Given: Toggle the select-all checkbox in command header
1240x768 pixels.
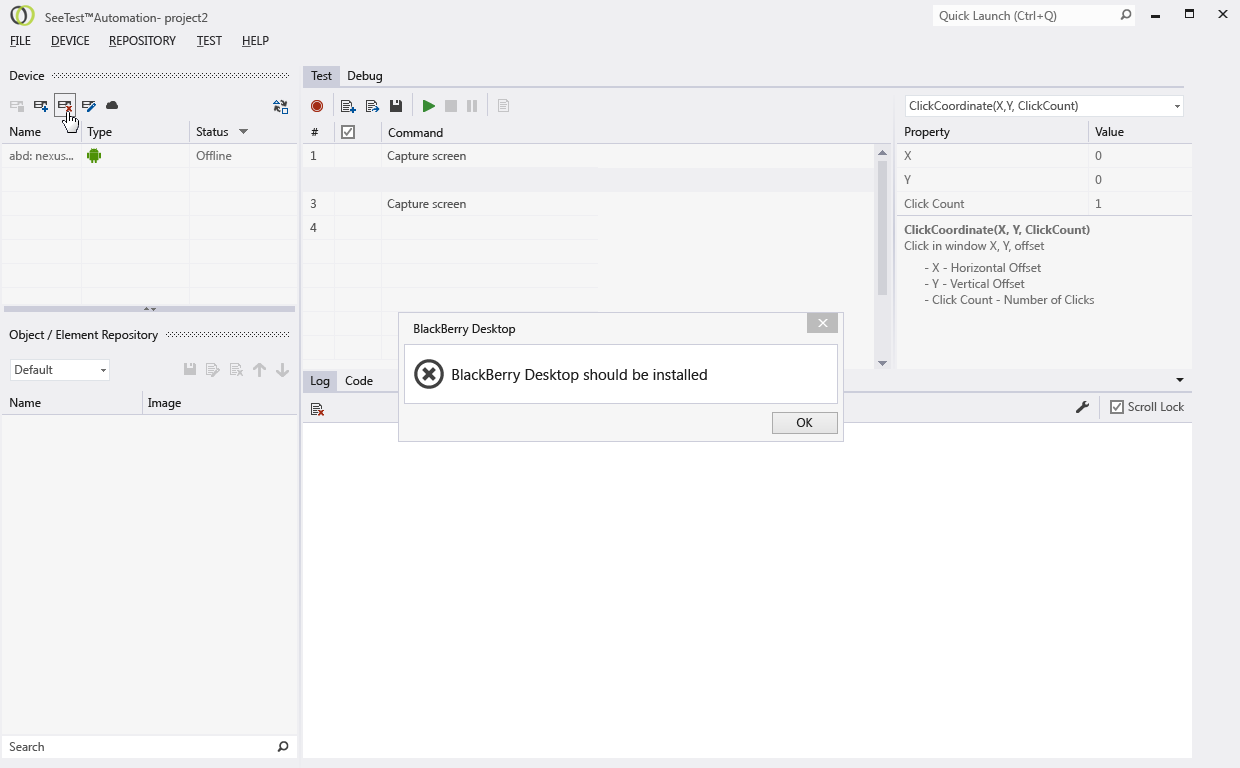Looking at the screenshot, I should tap(348, 132).
